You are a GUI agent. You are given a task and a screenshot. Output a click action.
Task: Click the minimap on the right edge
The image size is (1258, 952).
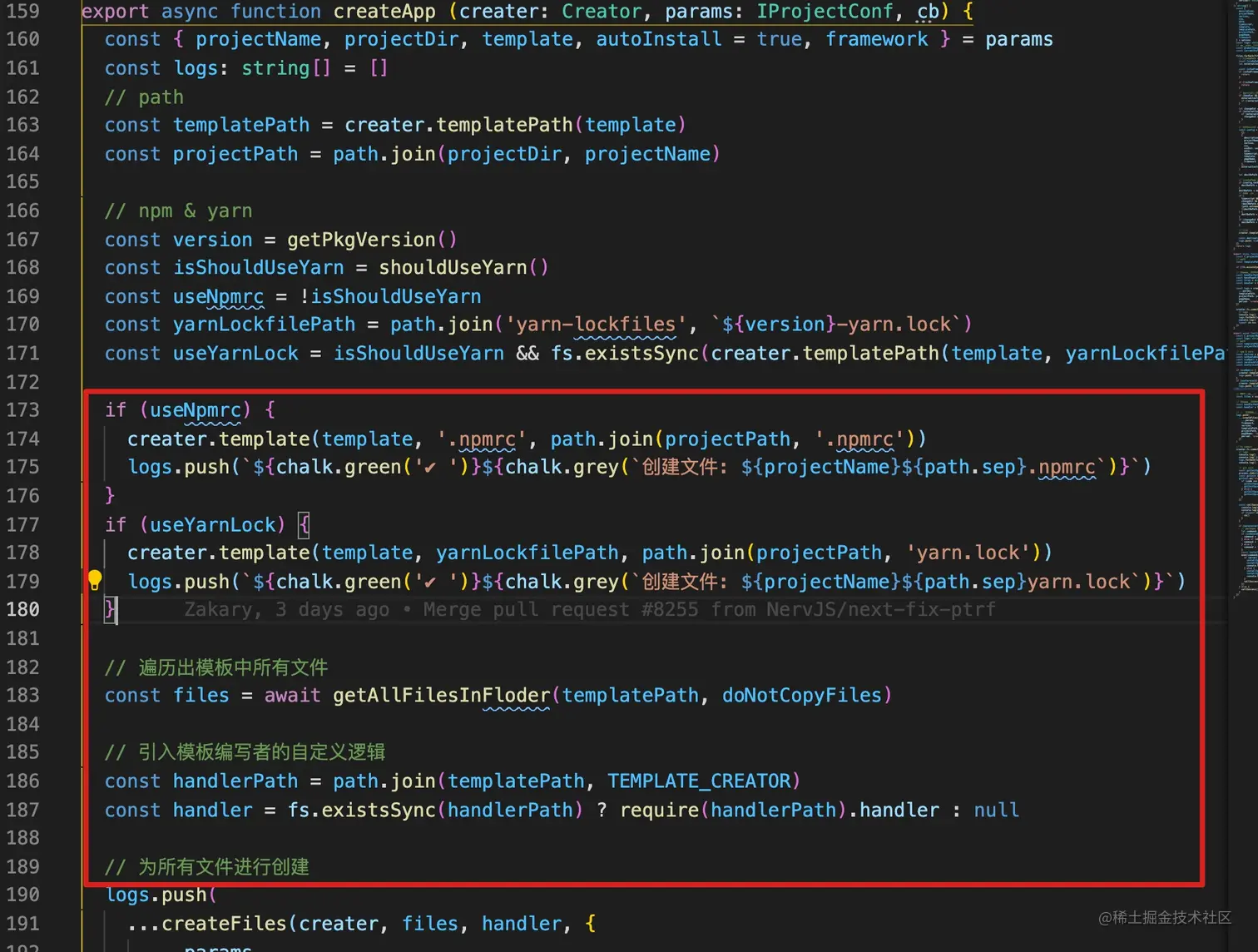click(1245, 300)
